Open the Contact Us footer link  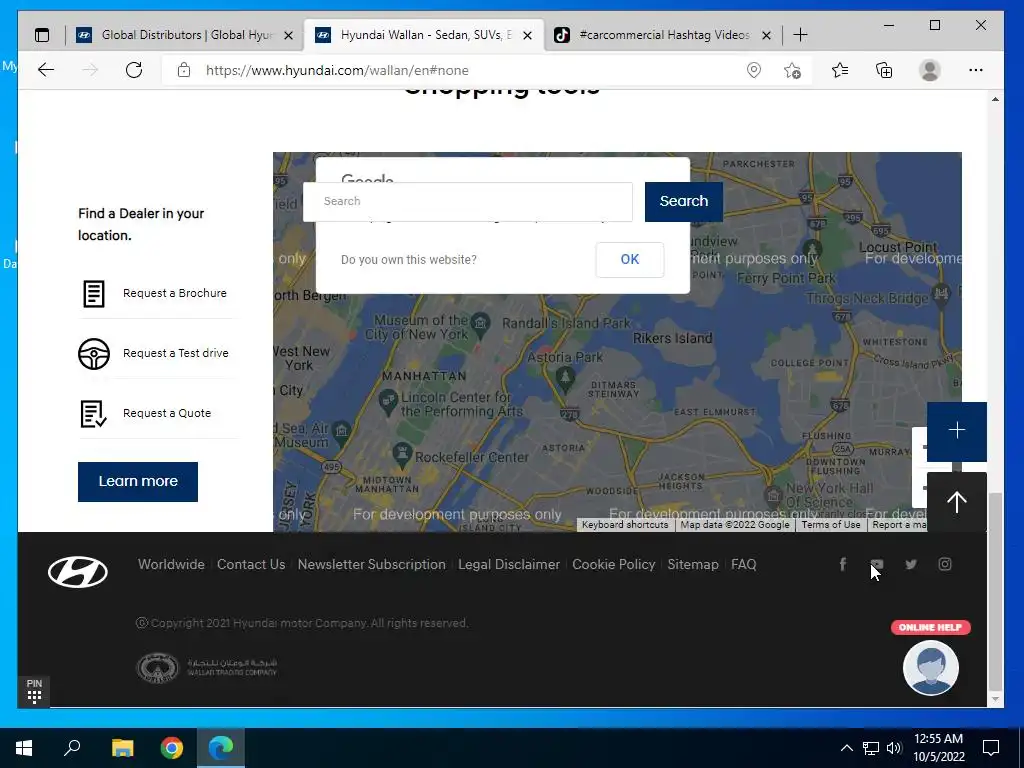tap(251, 564)
